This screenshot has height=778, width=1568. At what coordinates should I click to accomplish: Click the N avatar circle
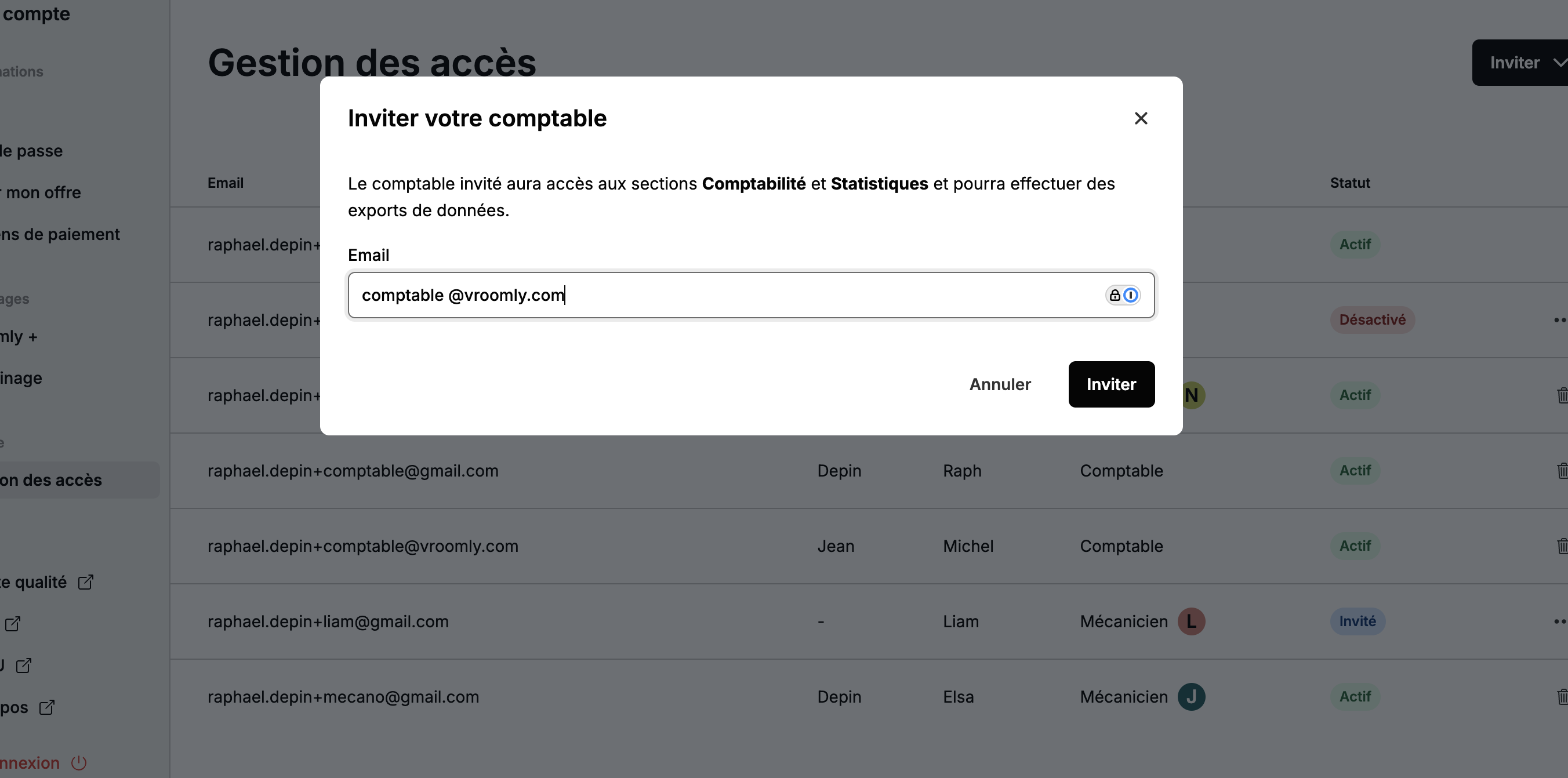1193,395
